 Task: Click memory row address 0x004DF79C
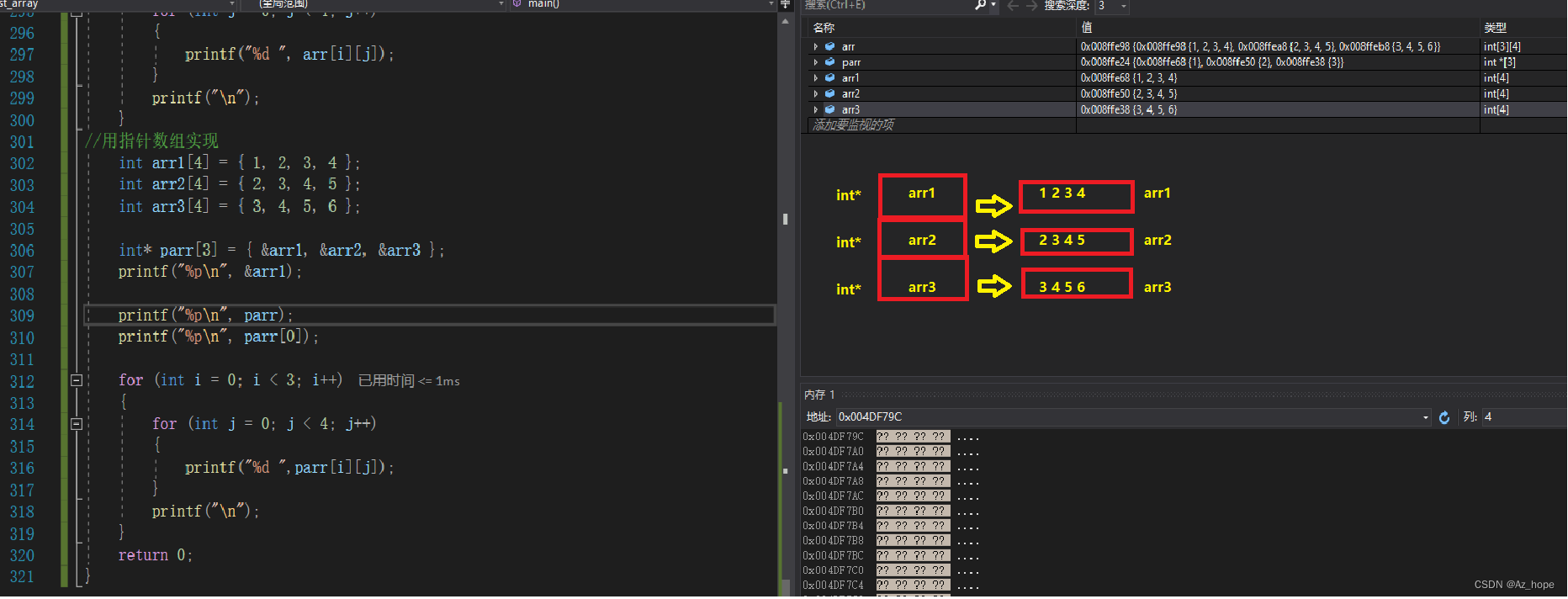pos(833,437)
